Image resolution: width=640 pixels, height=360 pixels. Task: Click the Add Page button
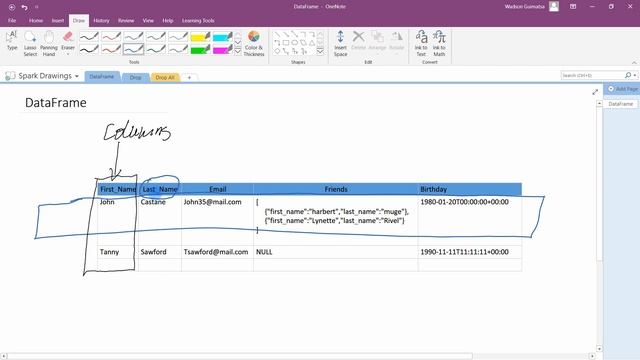pyautogui.click(x=622, y=89)
